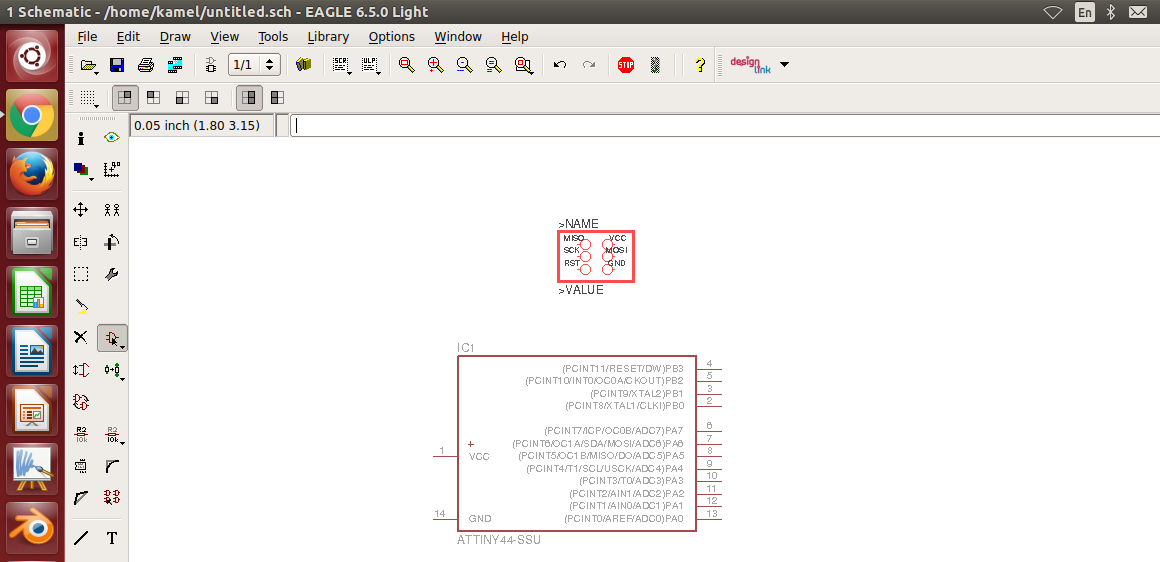
Task: Select the Move tool
Action: point(81,210)
